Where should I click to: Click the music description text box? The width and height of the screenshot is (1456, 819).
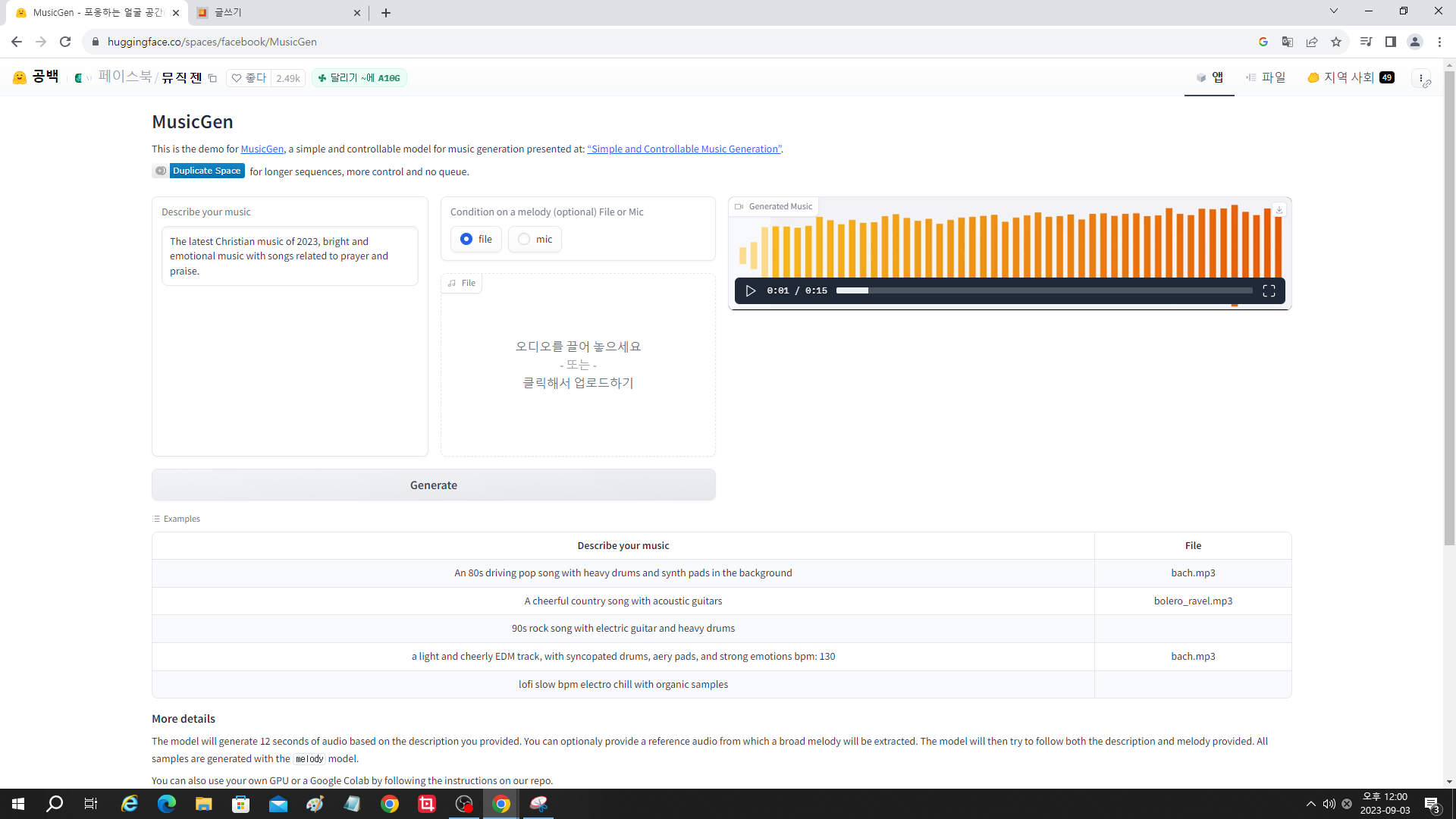coord(290,256)
